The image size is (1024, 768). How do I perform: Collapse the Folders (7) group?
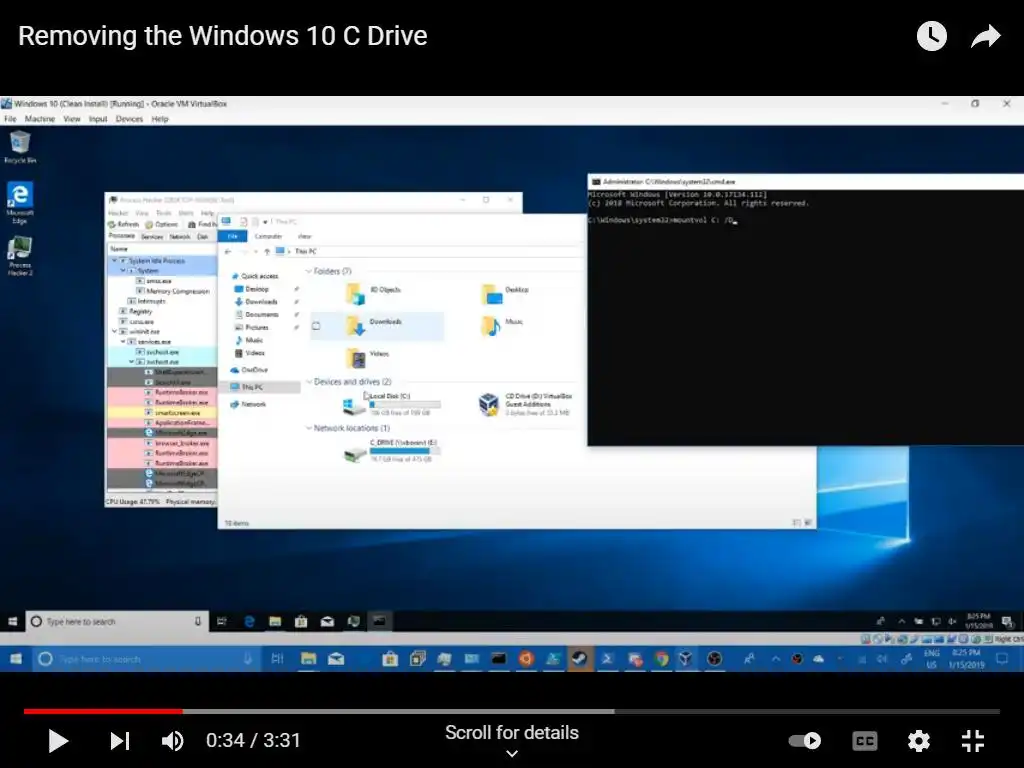tap(309, 271)
